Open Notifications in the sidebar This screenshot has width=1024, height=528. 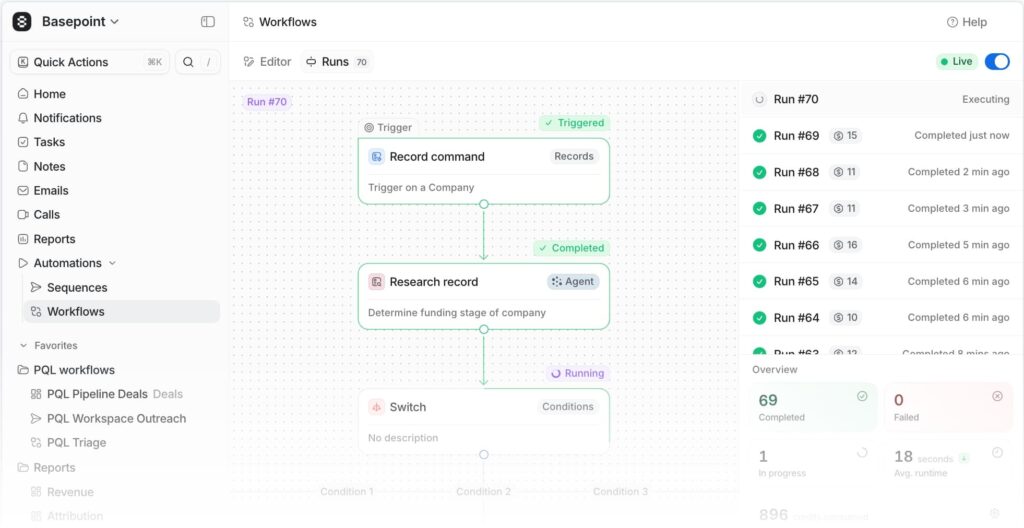(x=67, y=118)
